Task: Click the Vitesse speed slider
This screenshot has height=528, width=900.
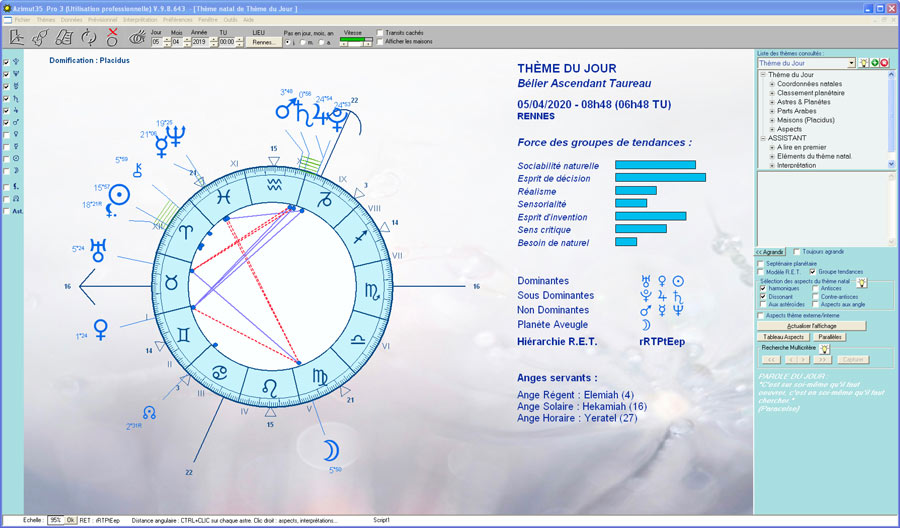Action: (356, 40)
